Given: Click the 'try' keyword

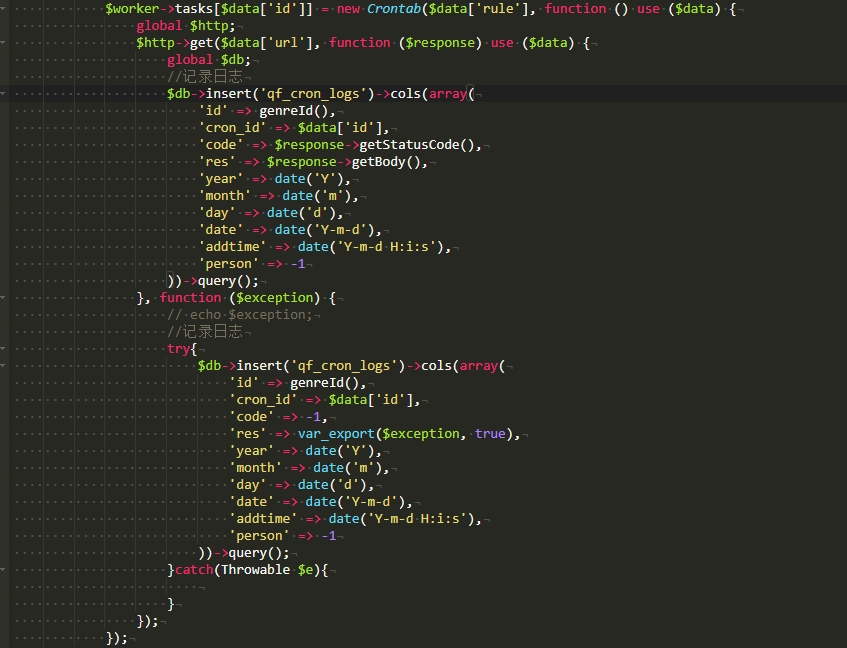Looking at the screenshot, I should [x=178, y=349].
